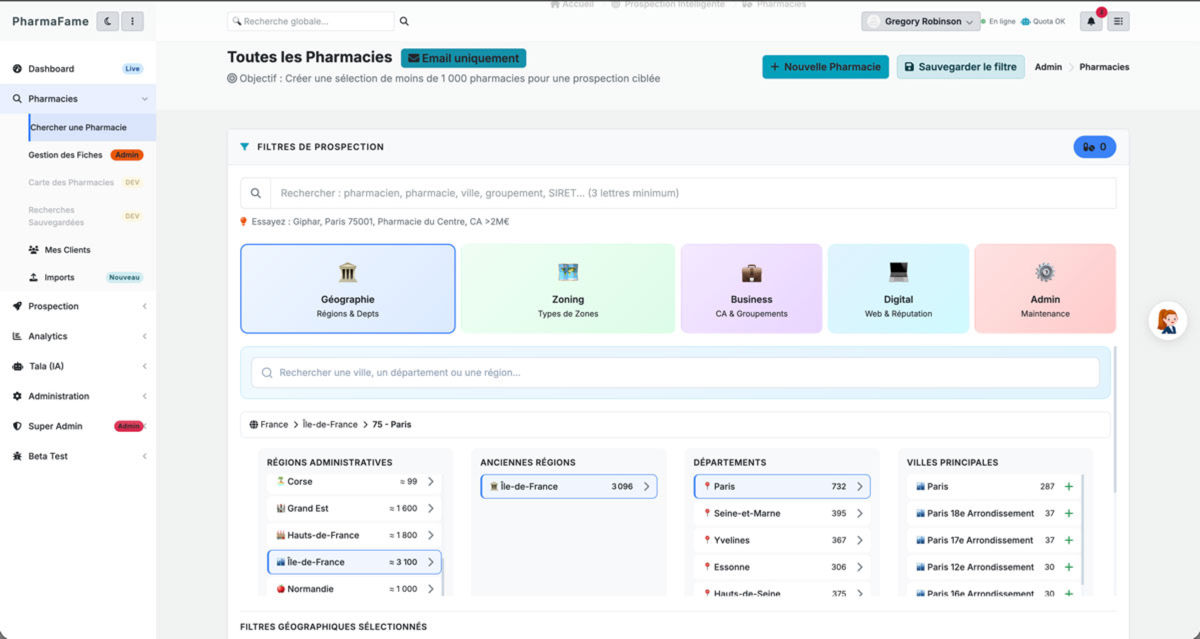
Task: Toggle dark mode with the moon icon
Action: pyautogui.click(x=107, y=20)
